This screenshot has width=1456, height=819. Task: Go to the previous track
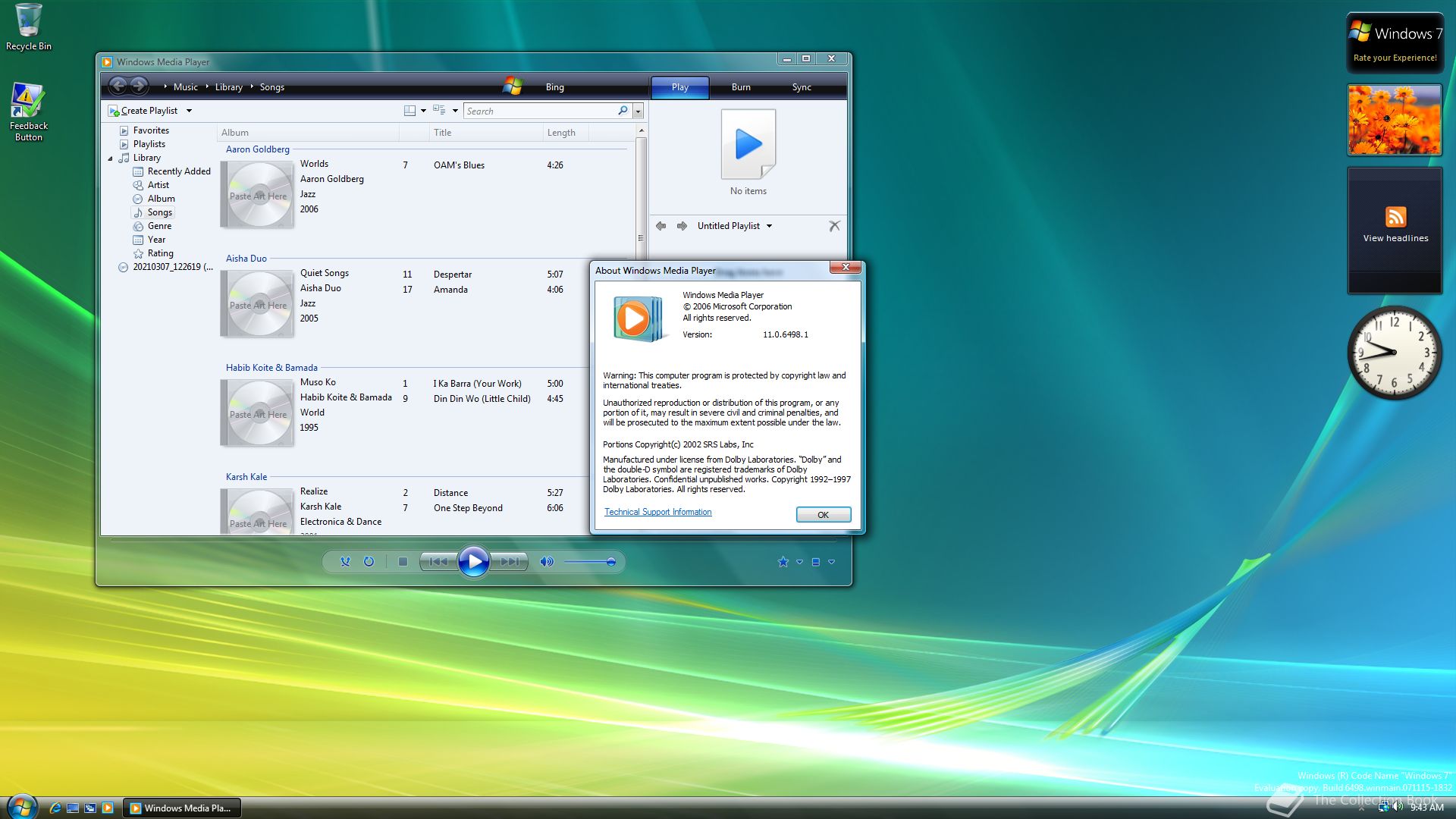tap(438, 562)
